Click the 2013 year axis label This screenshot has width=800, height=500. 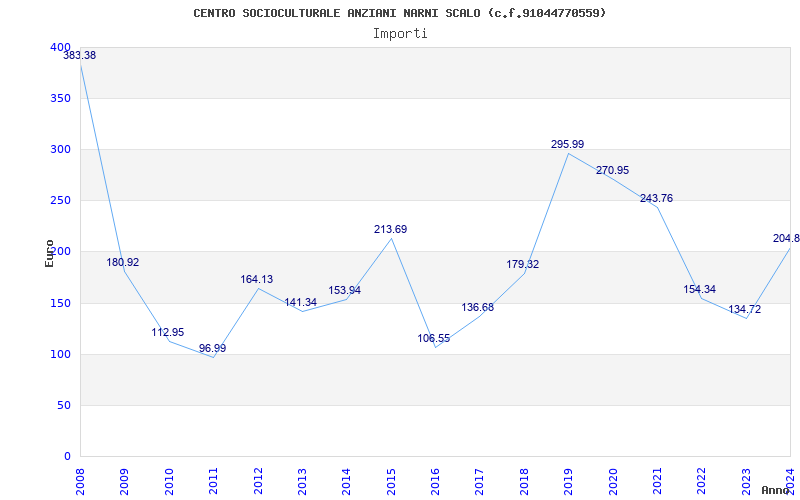(303, 481)
